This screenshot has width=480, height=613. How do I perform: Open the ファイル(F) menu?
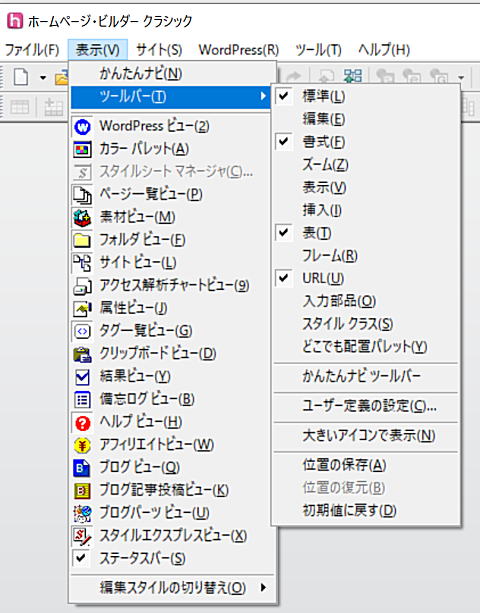[x=32, y=50]
